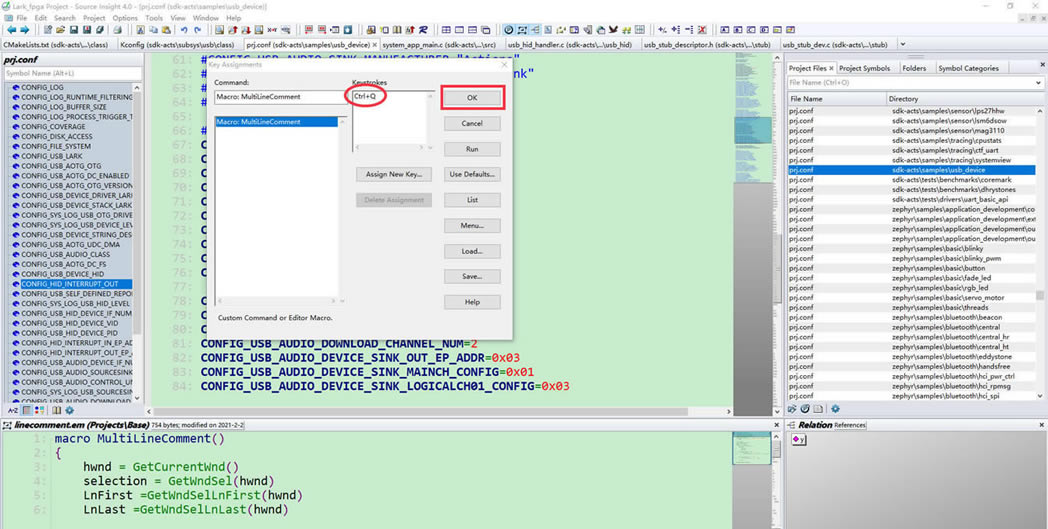
Task: Open the Window menu
Action: tap(206, 18)
